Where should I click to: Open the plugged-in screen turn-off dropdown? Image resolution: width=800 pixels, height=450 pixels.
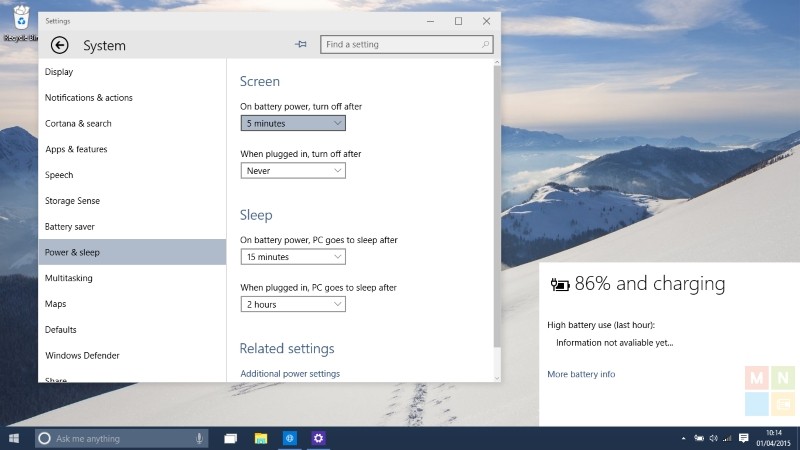293,171
